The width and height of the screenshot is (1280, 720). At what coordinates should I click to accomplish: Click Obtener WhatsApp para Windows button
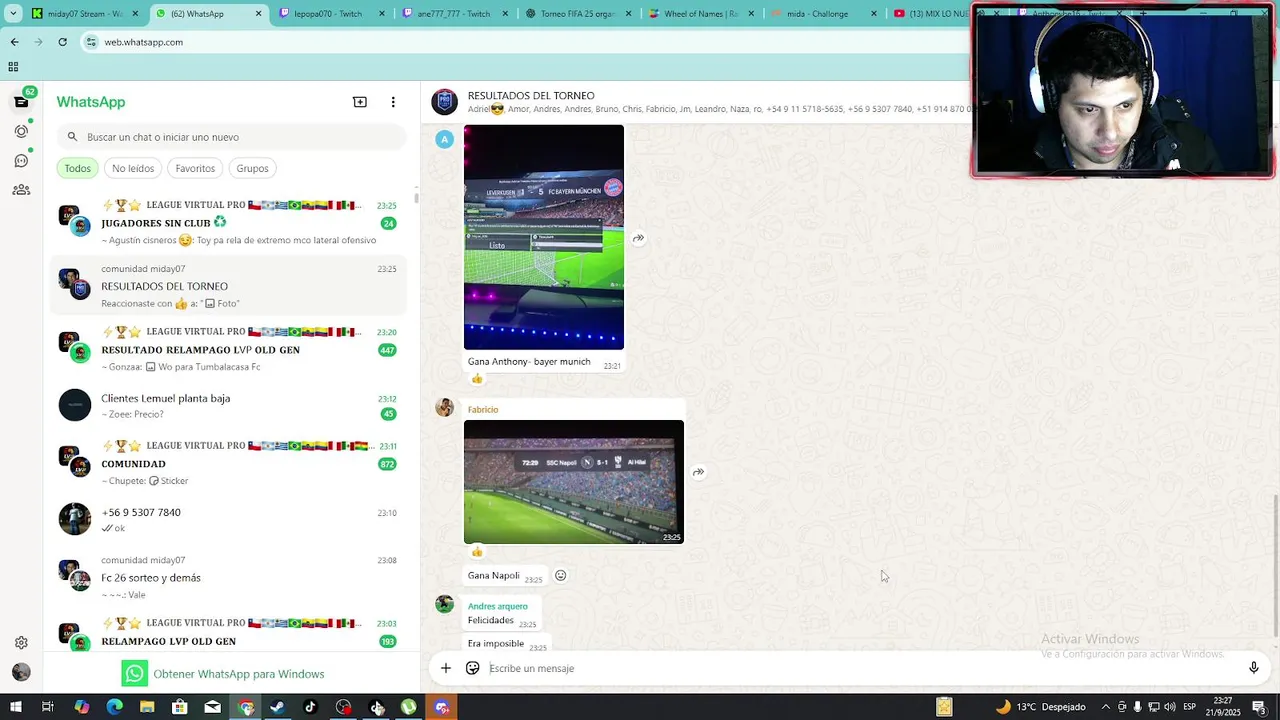(223, 674)
